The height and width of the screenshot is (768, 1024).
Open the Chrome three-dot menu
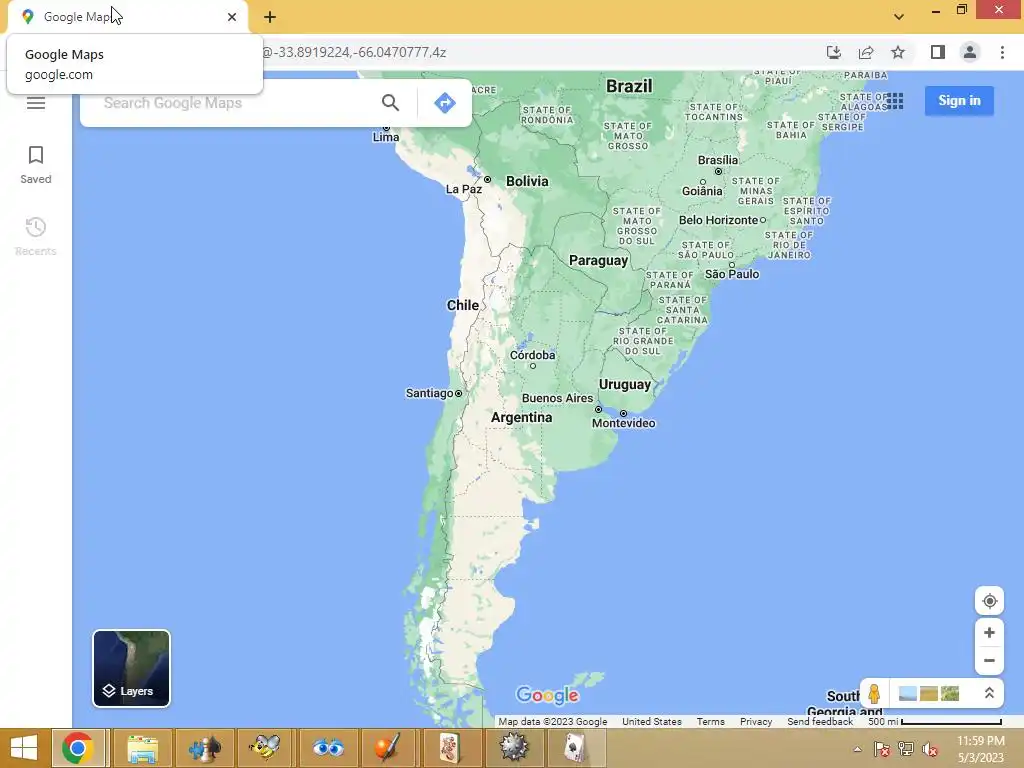(x=1002, y=52)
